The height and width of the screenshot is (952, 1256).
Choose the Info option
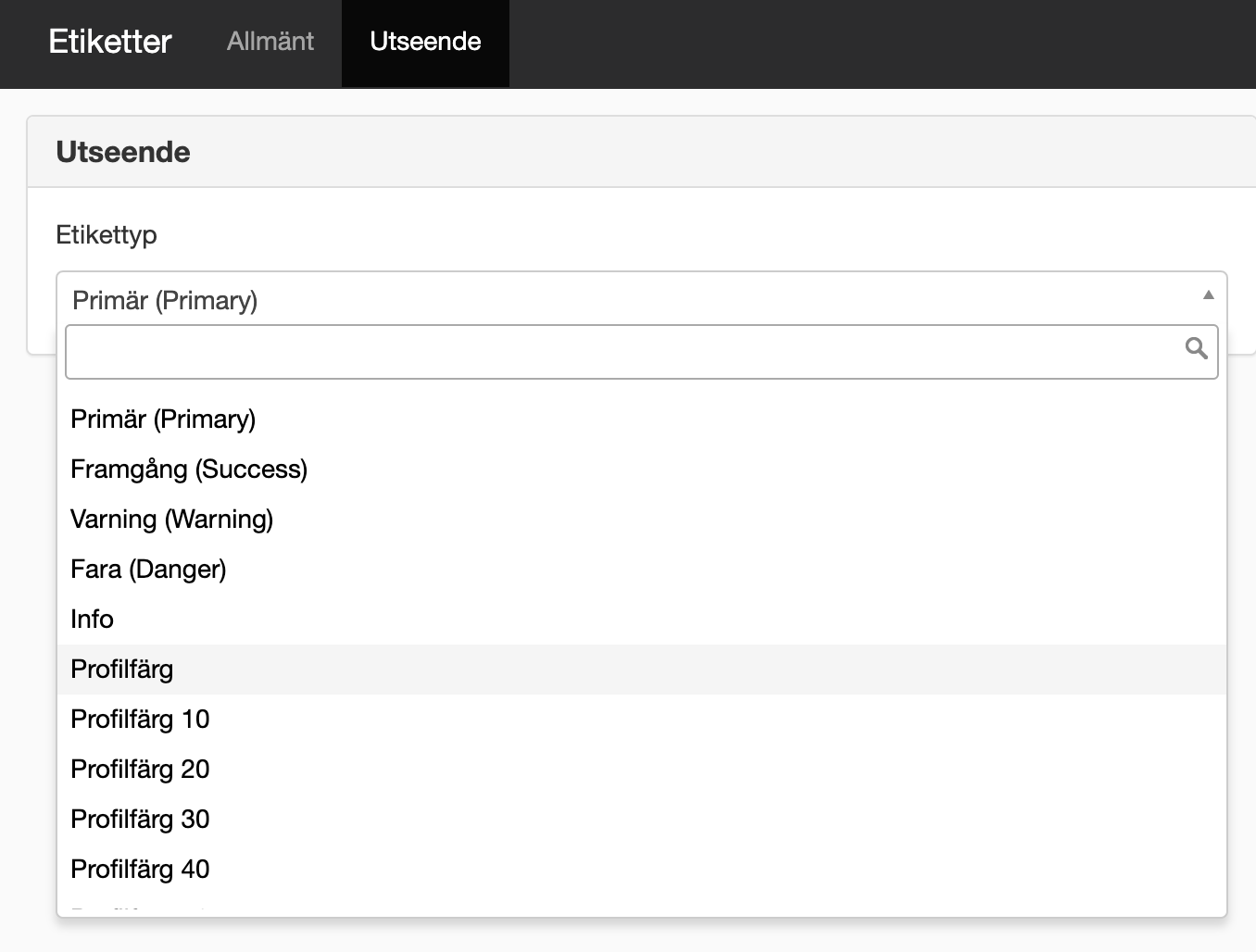(x=641, y=620)
